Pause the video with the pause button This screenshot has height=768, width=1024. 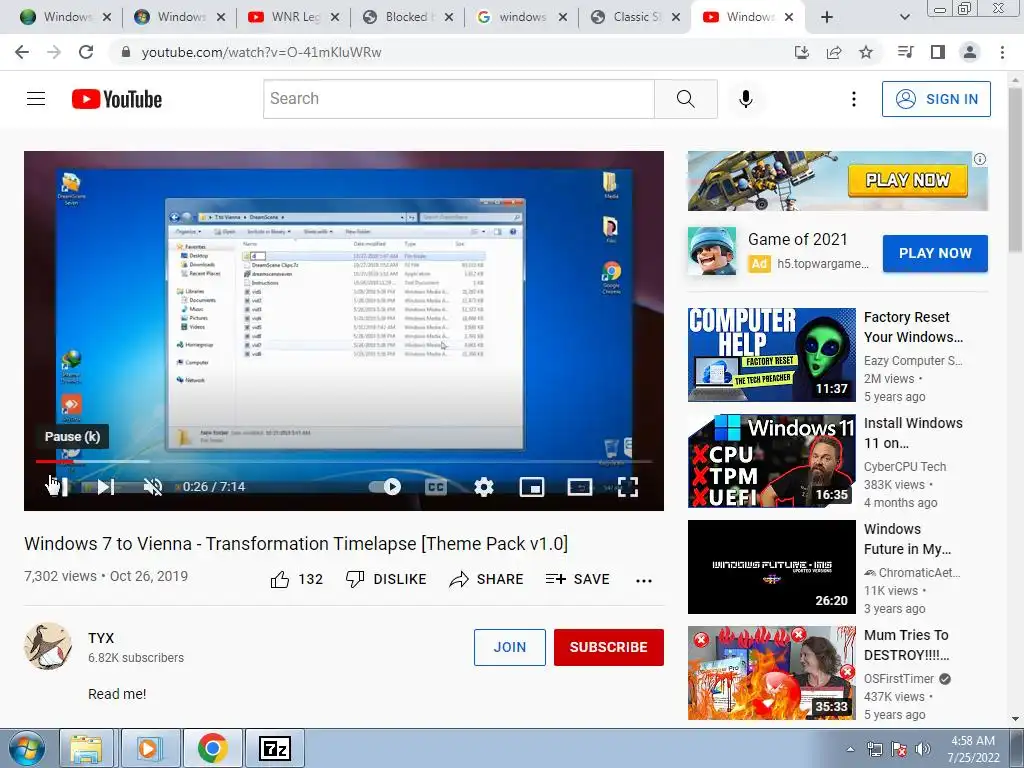coord(59,487)
